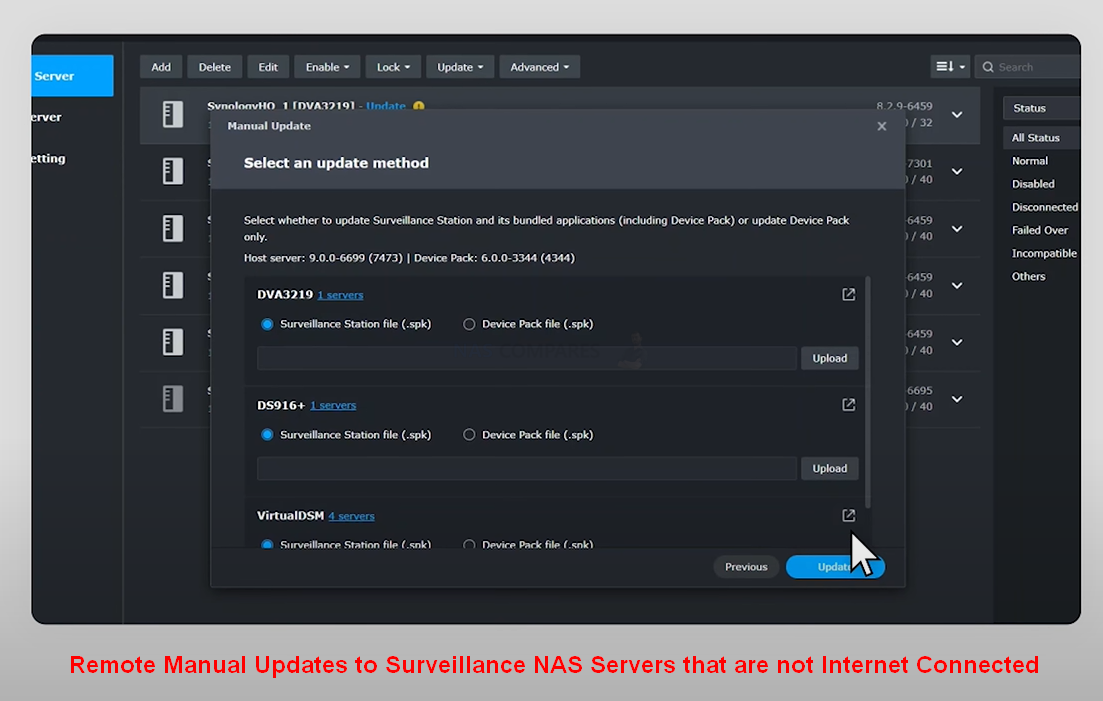This screenshot has height=701, width=1103.
Task: Click the "DVA3219" model heading in the dialog
Action: 285,295
